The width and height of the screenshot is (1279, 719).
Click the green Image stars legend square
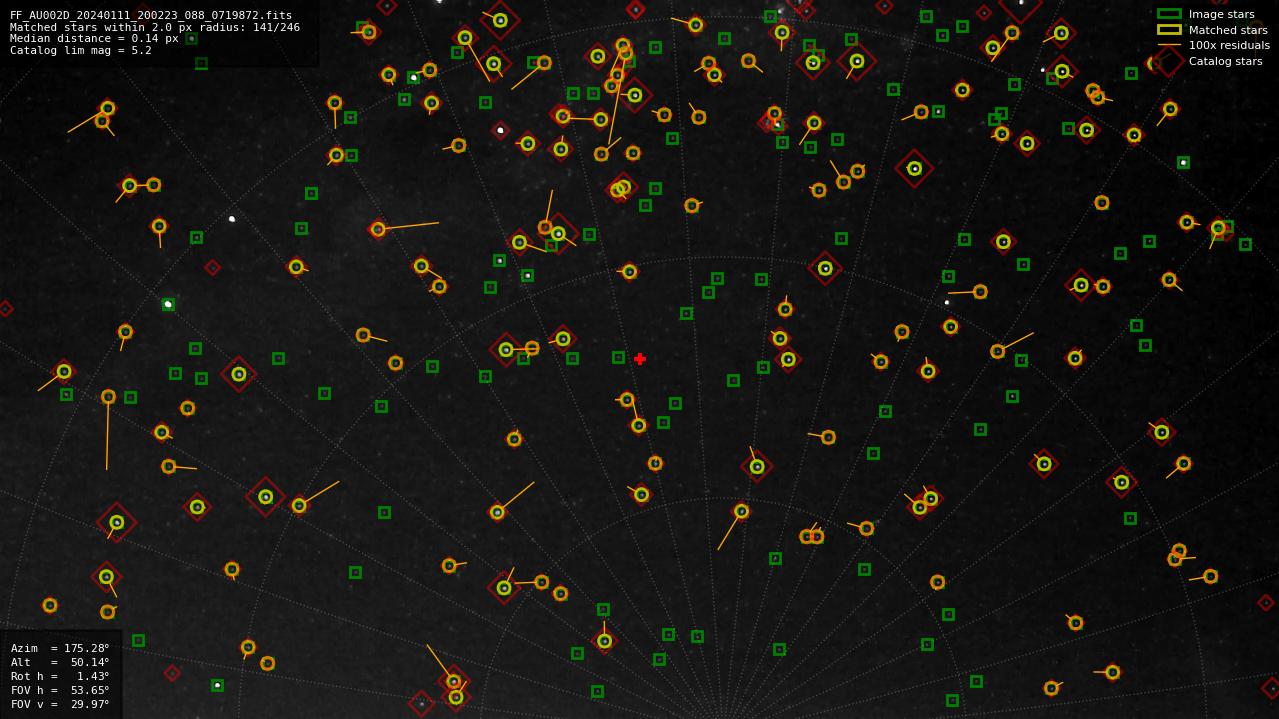pyautogui.click(x=1169, y=14)
